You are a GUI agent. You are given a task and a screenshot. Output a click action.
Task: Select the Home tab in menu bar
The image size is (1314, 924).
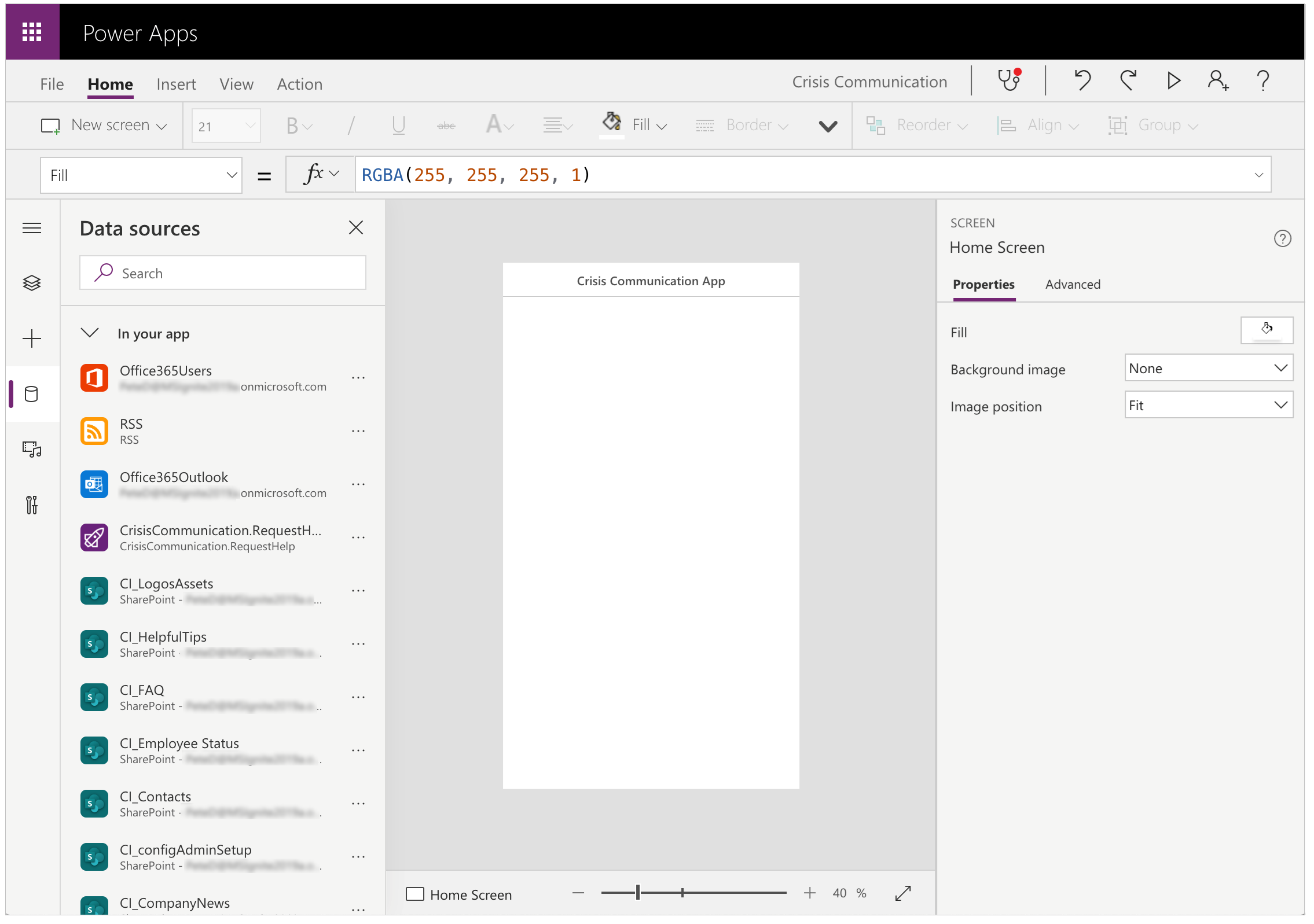coord(109,82)
